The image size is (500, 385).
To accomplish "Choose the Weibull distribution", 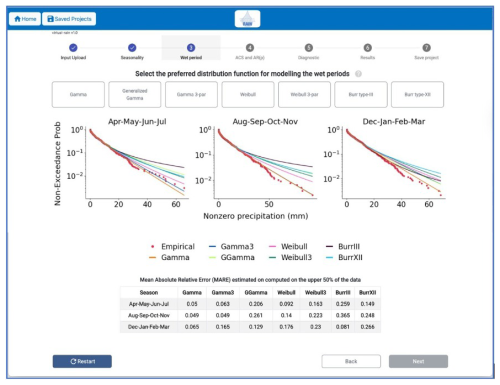I will click(x=248, y=95).
